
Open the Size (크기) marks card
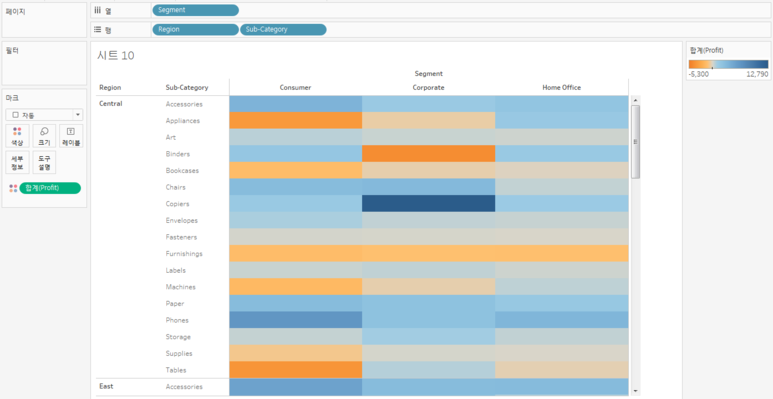tap(44, 136)
